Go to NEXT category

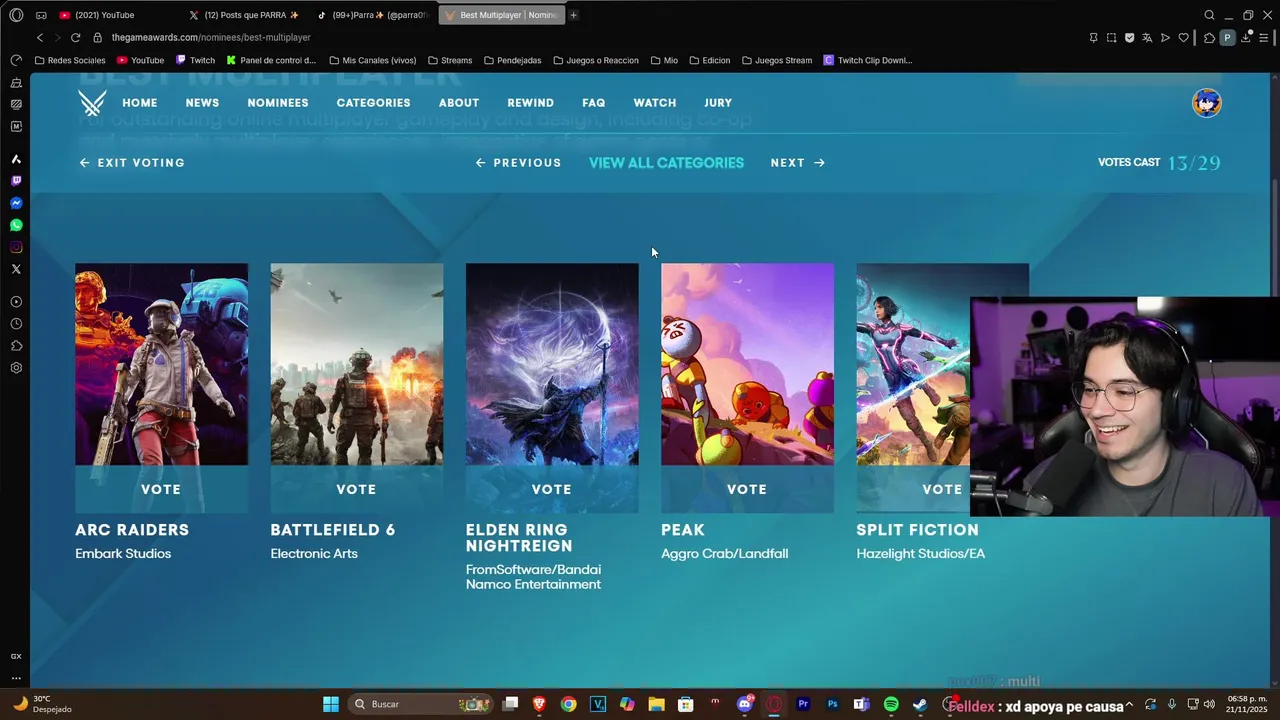point(798,163)
